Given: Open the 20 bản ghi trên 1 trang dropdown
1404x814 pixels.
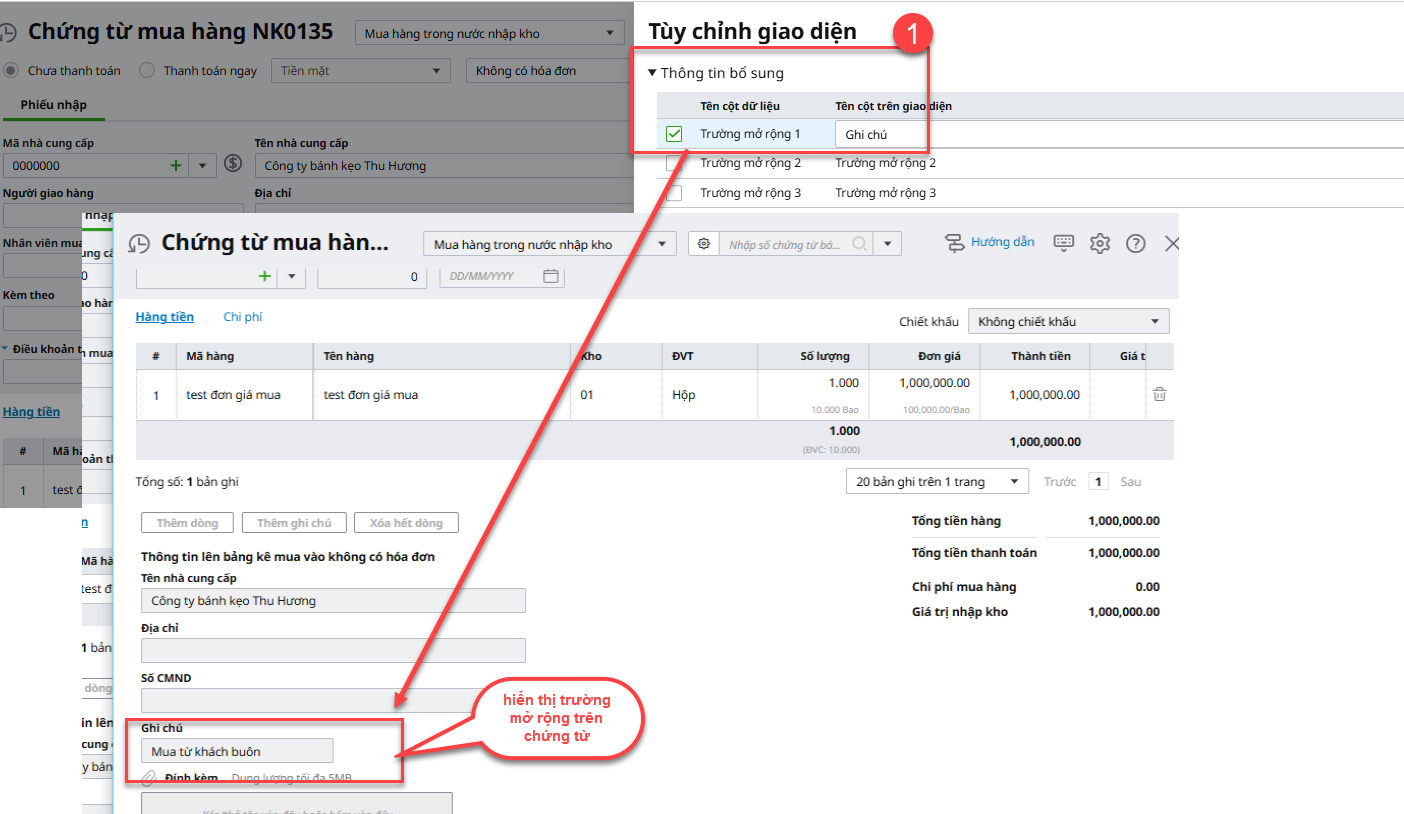Looking at the screenshot, I should [937, 482].
